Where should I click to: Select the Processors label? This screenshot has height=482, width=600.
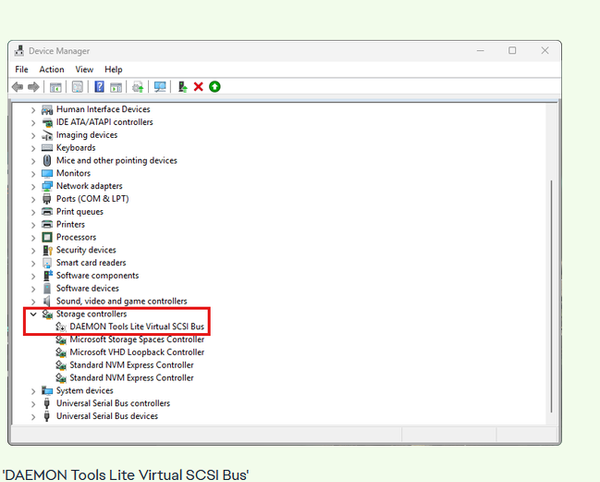(x=76, y=237)
